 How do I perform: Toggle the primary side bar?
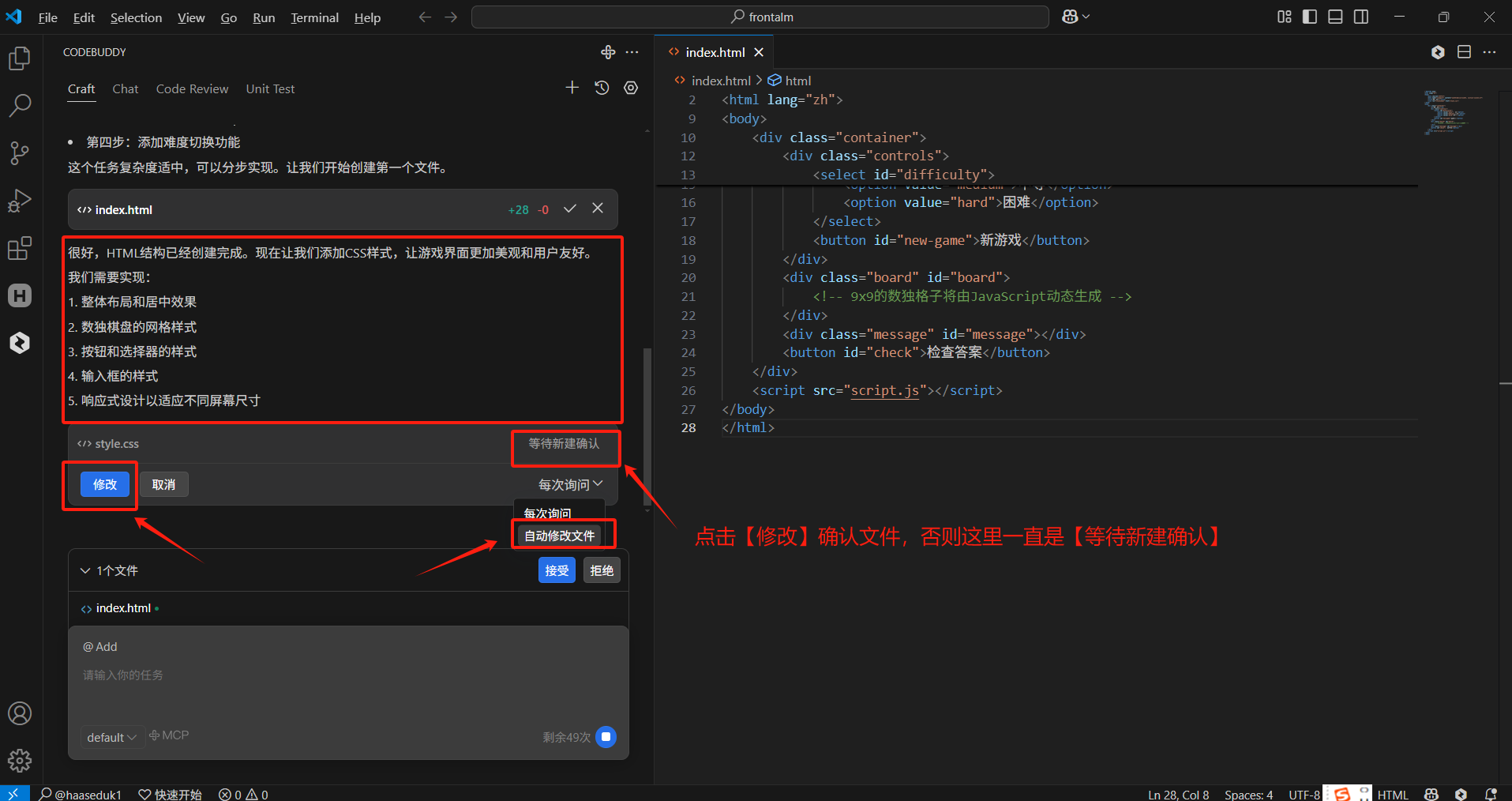pyautogui.click(x=1310, y=17)
